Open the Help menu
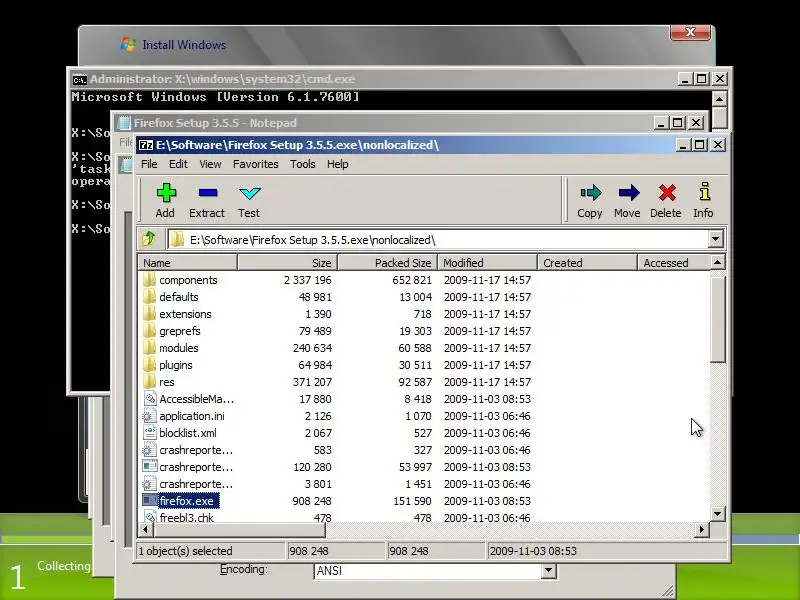 (x=338, y=164)
